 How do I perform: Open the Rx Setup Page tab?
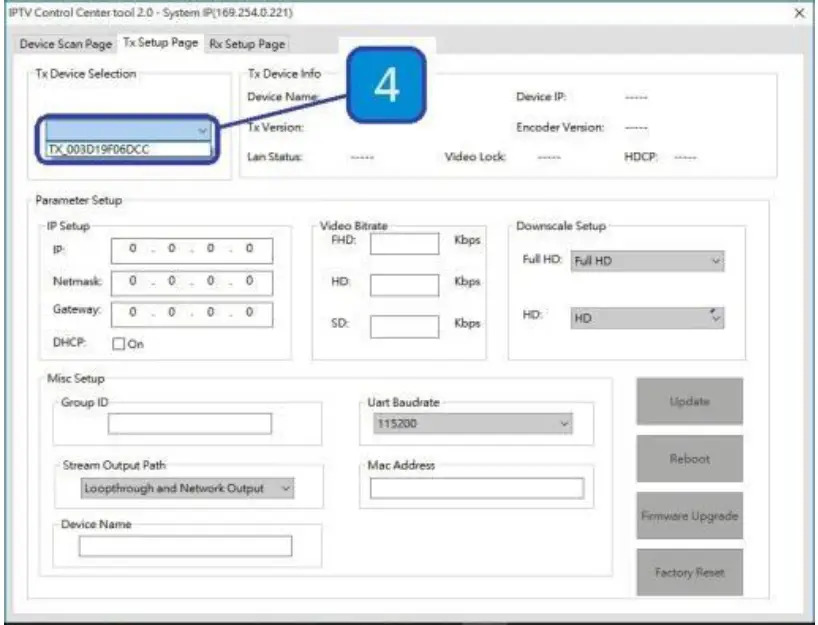pos(247,44)
